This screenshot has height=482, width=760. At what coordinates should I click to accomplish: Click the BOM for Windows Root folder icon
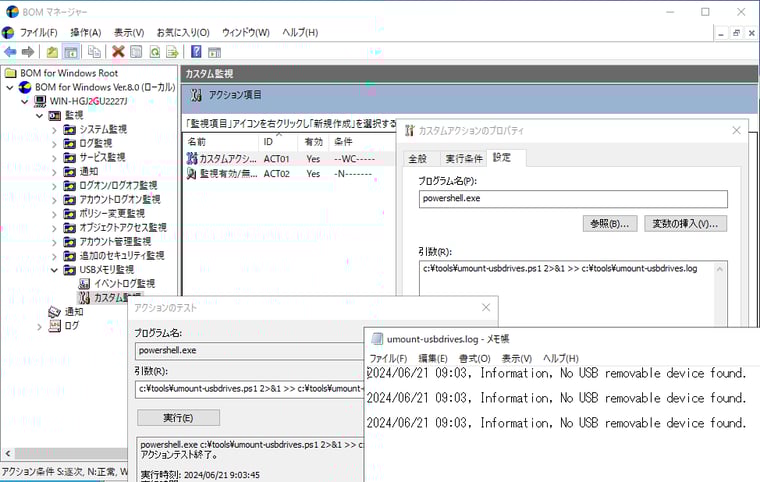pos(10,73)
